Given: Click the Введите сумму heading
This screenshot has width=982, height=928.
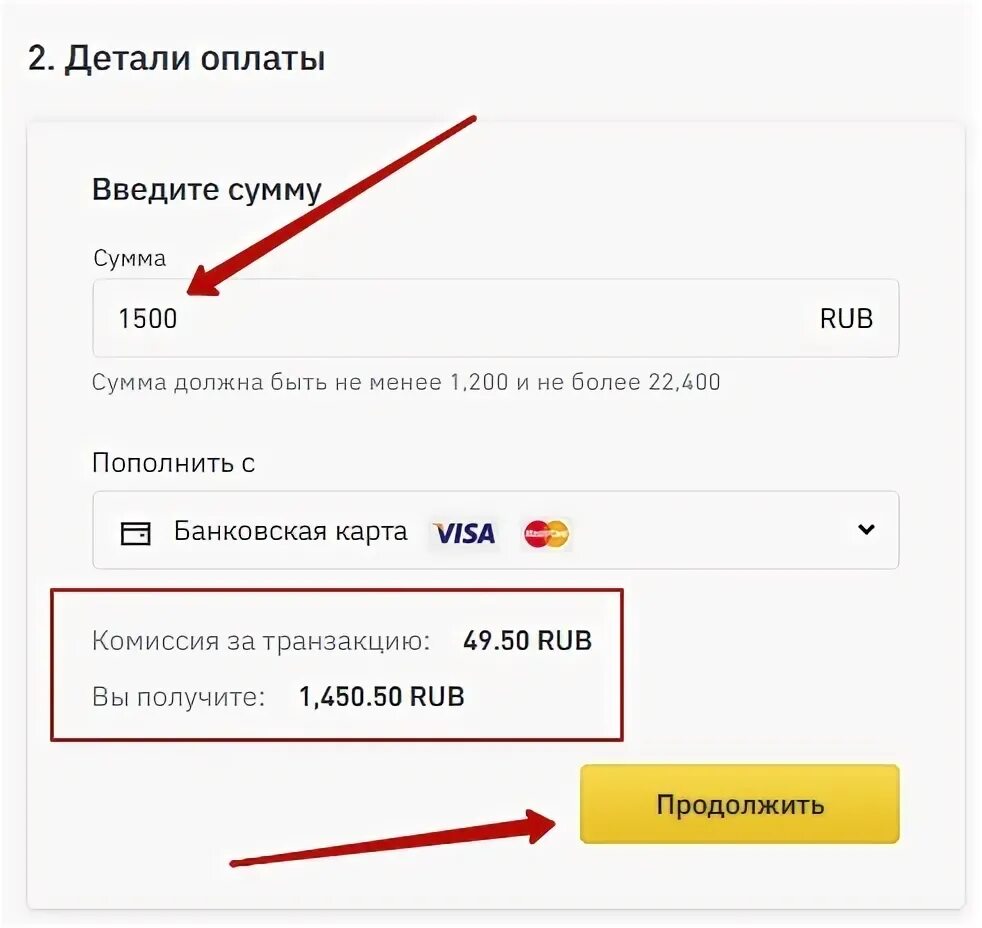Looking at the screenshot, I should click(207, 190).
